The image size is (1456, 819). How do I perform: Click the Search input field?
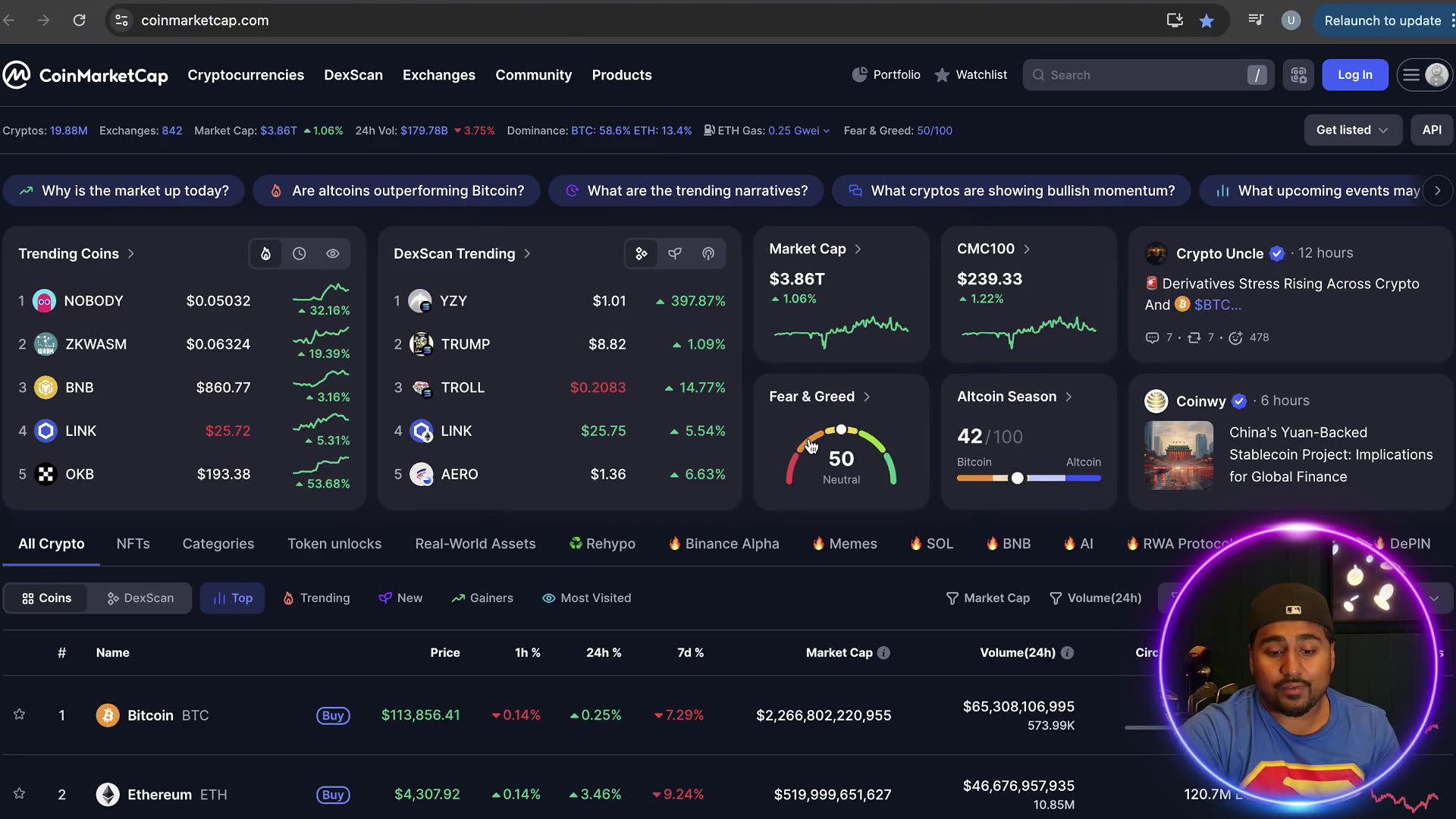tap(1148, 75)
